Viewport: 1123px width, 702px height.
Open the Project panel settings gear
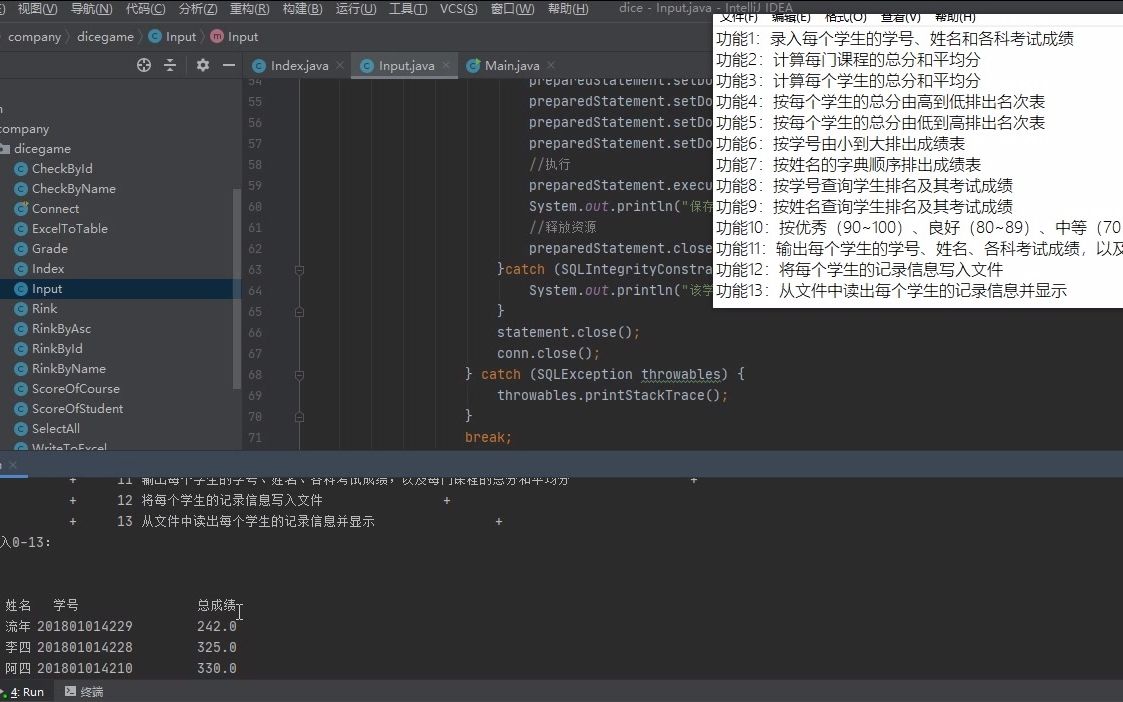click(x=203, y=65)
